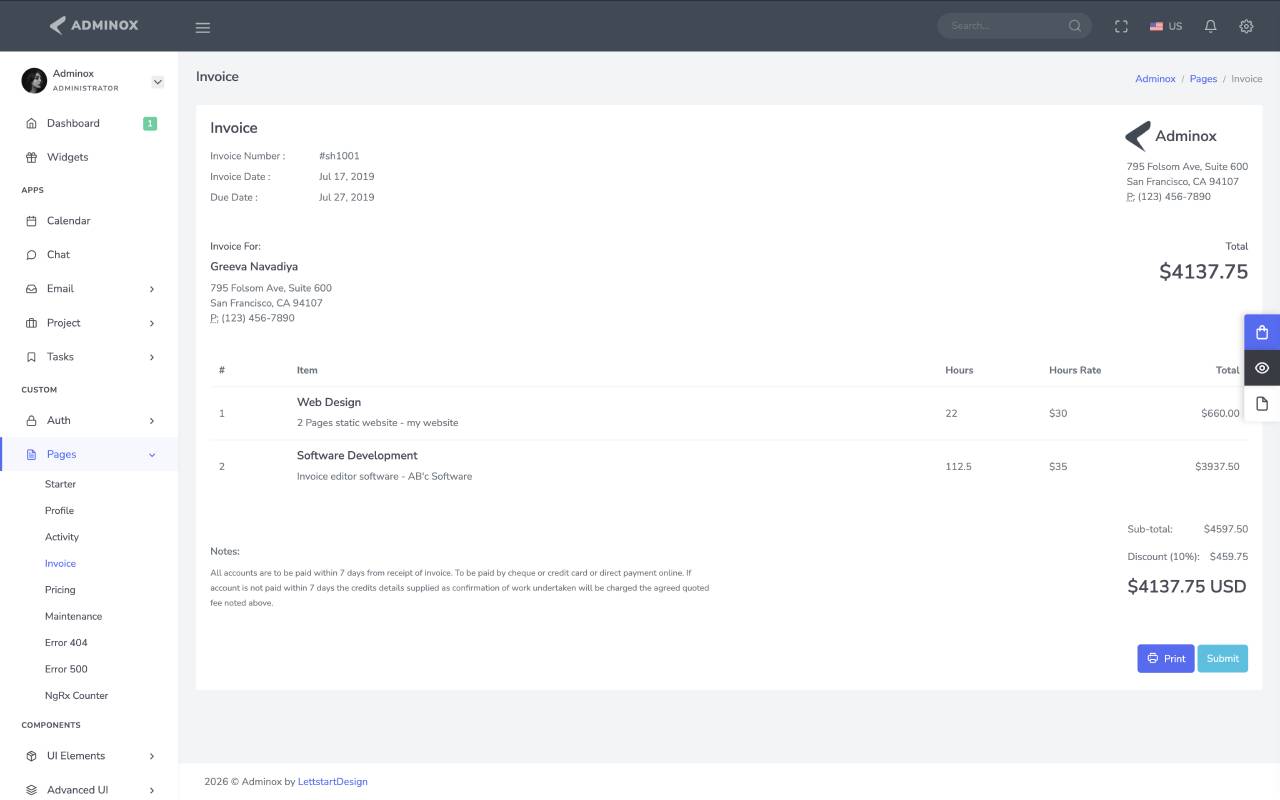Screen dimensions: 1280x800
Task: Click the Advanced UI layers icon
Action: coord(31,790)
